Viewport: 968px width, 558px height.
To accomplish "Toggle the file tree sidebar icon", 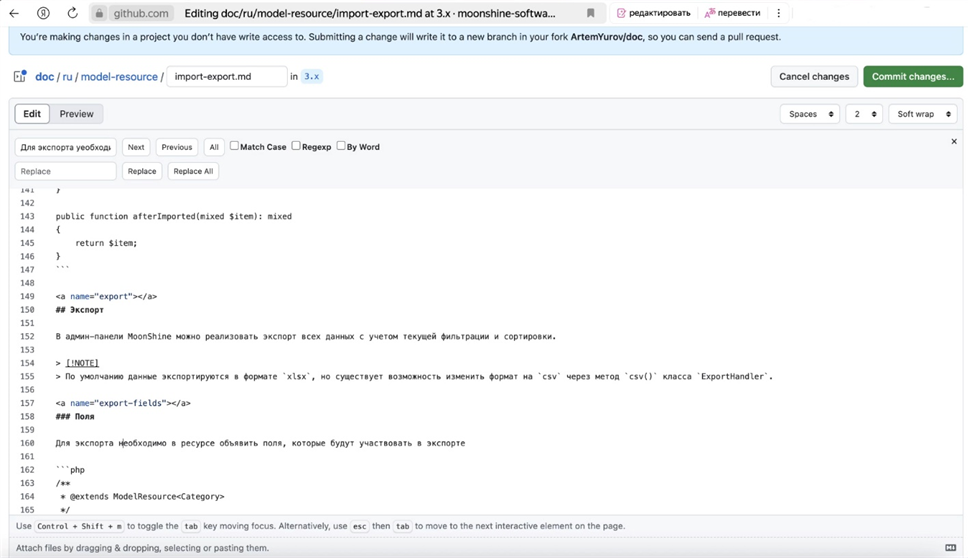I will point(20,77).
